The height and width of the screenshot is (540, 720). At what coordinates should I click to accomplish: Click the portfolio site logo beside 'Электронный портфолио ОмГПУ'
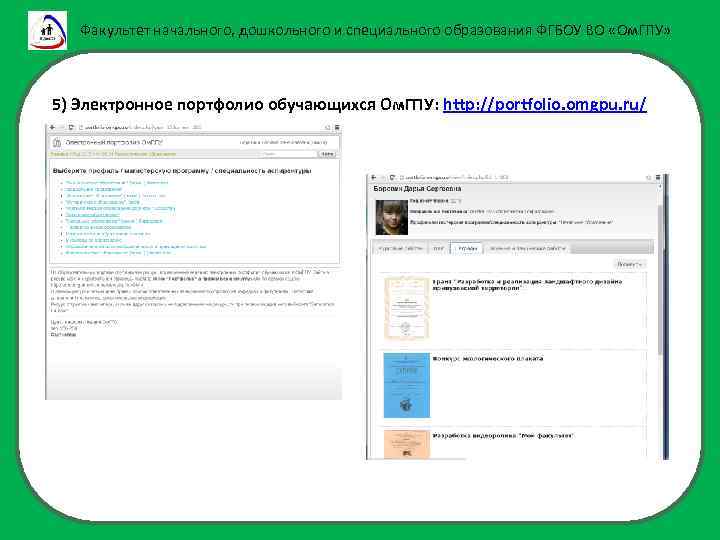[x=57, y=142]
